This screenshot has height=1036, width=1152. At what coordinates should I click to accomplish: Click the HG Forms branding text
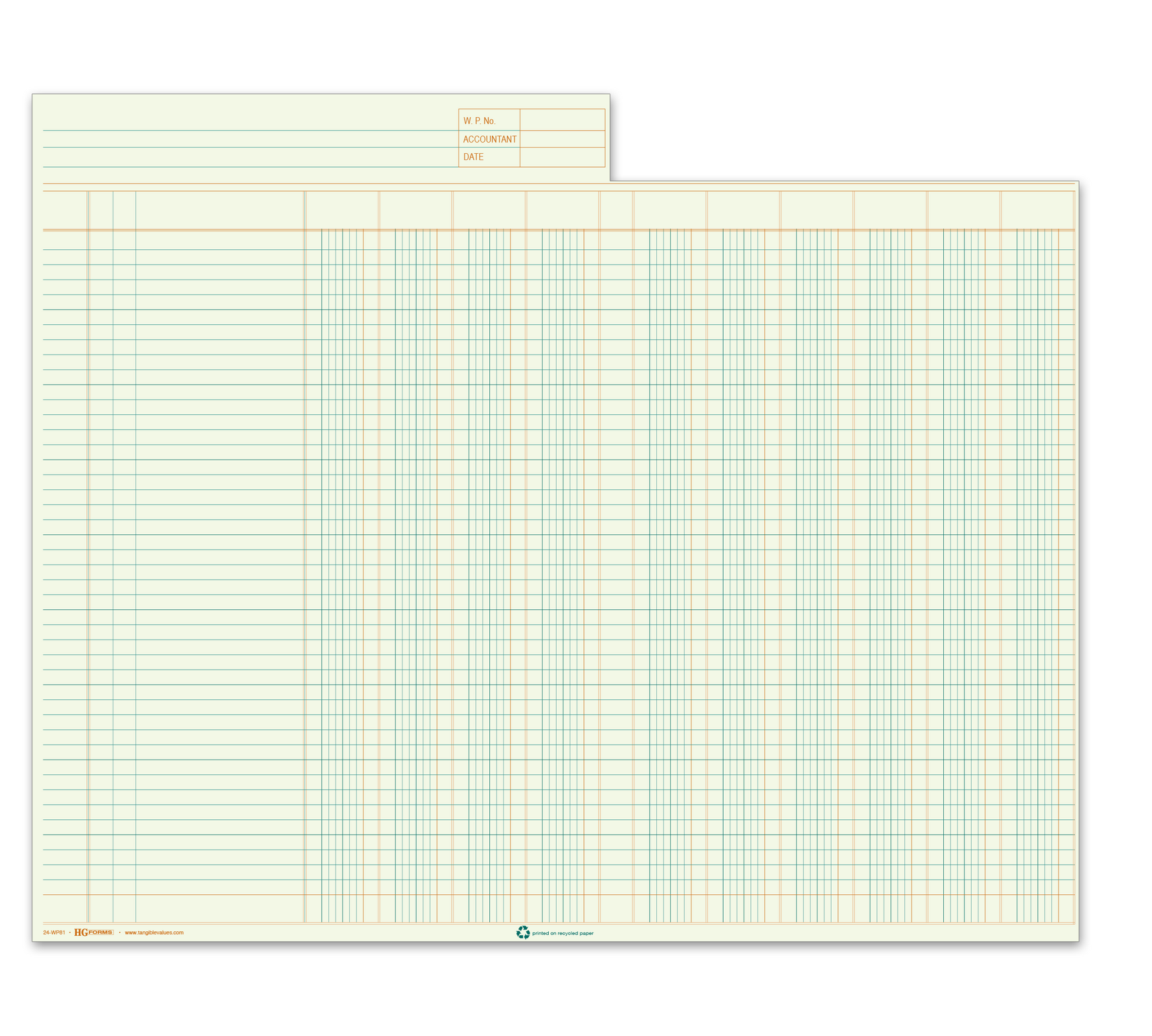coord(93,932)
